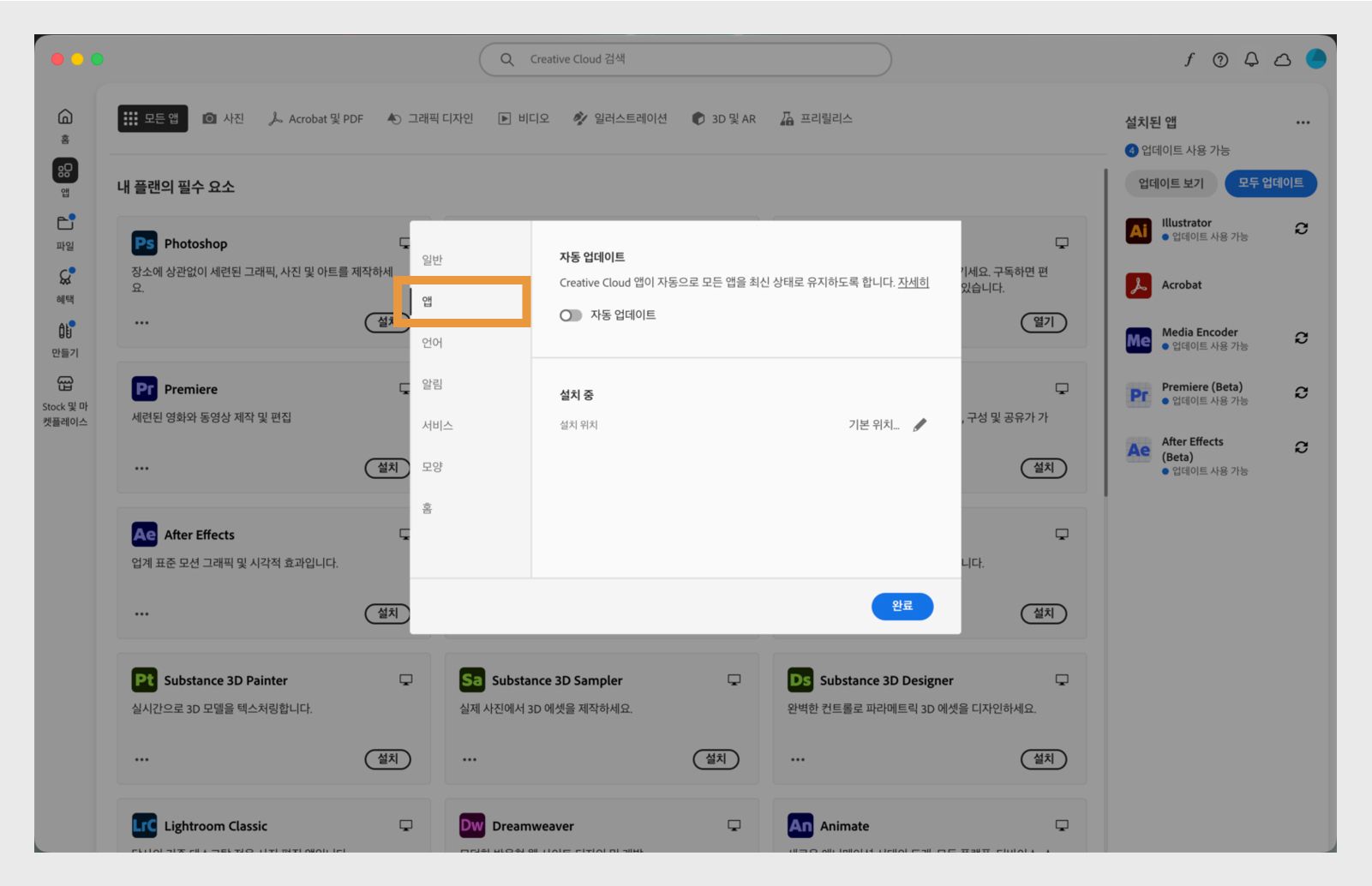This screenshot has width=1372, height=886.
Task: Update Premiere (Beta) via refresh icon
Action: click(x=1301, y=392)
